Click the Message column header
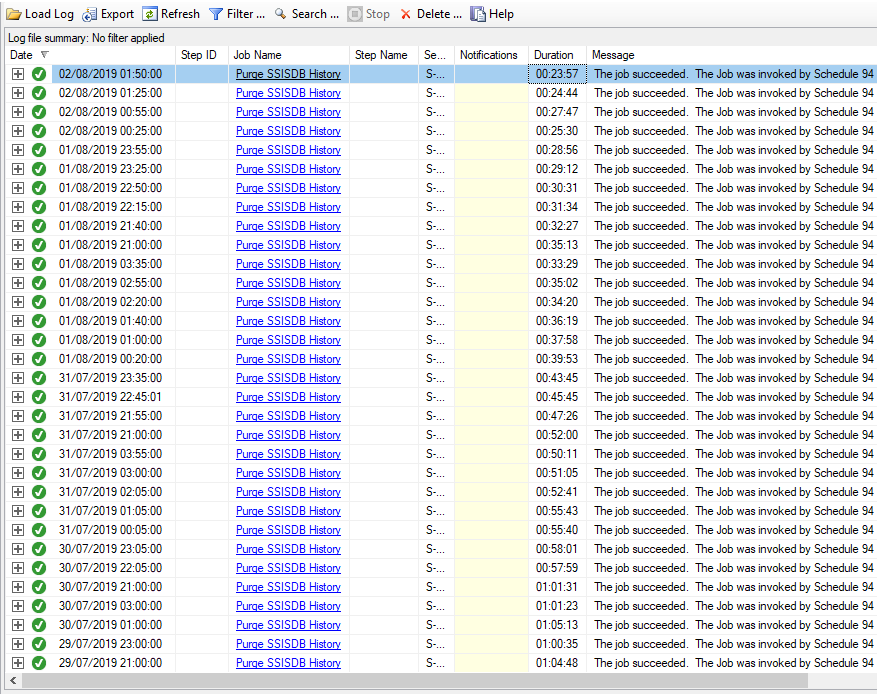Viewport: 877px width, 694px height. click(732, 55)
